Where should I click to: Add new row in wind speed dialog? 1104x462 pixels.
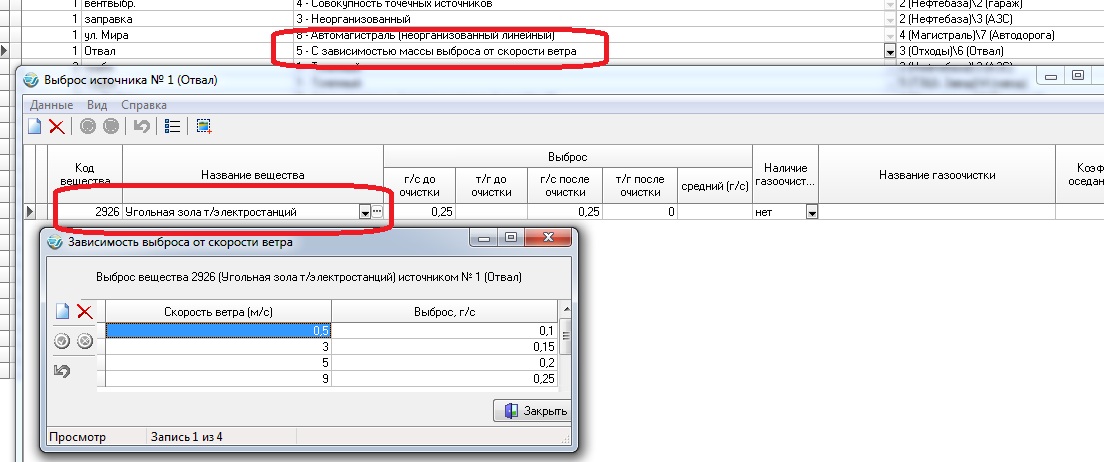tap(62, 312)
